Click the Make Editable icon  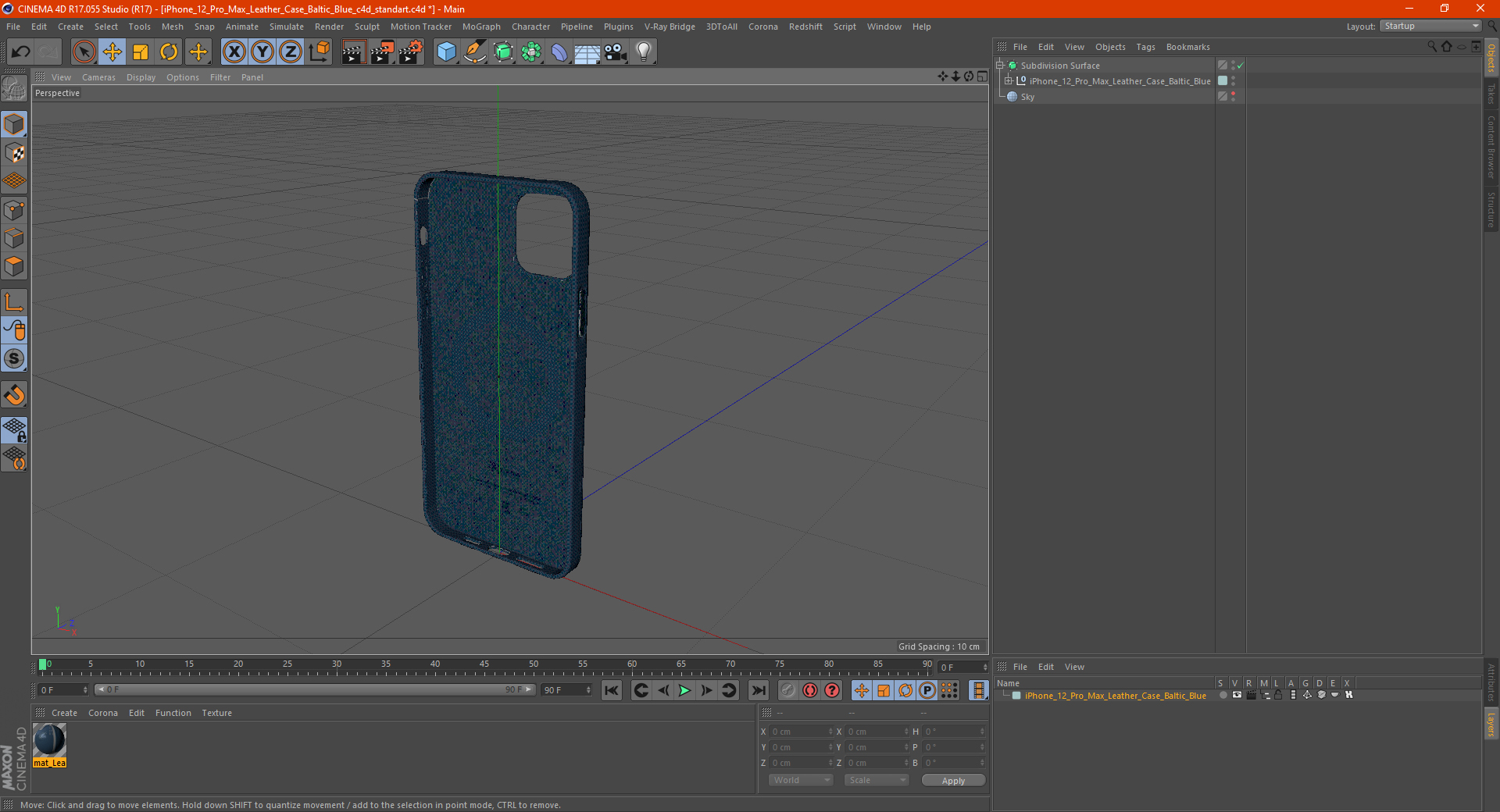coord(14,88)
